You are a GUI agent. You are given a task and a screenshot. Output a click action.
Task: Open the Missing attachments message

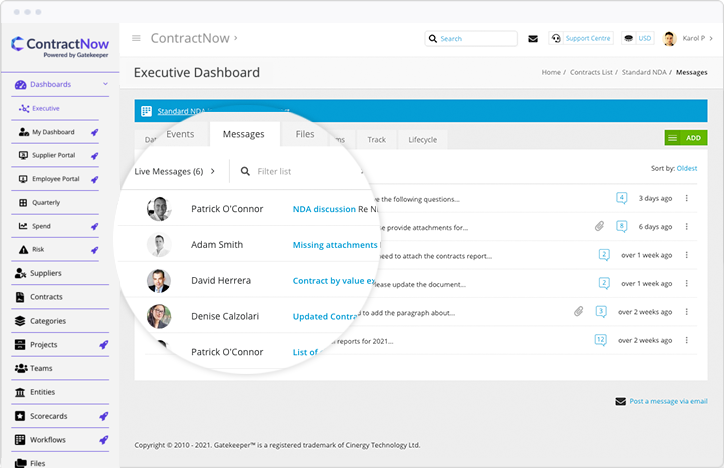[x=335, y=245]
